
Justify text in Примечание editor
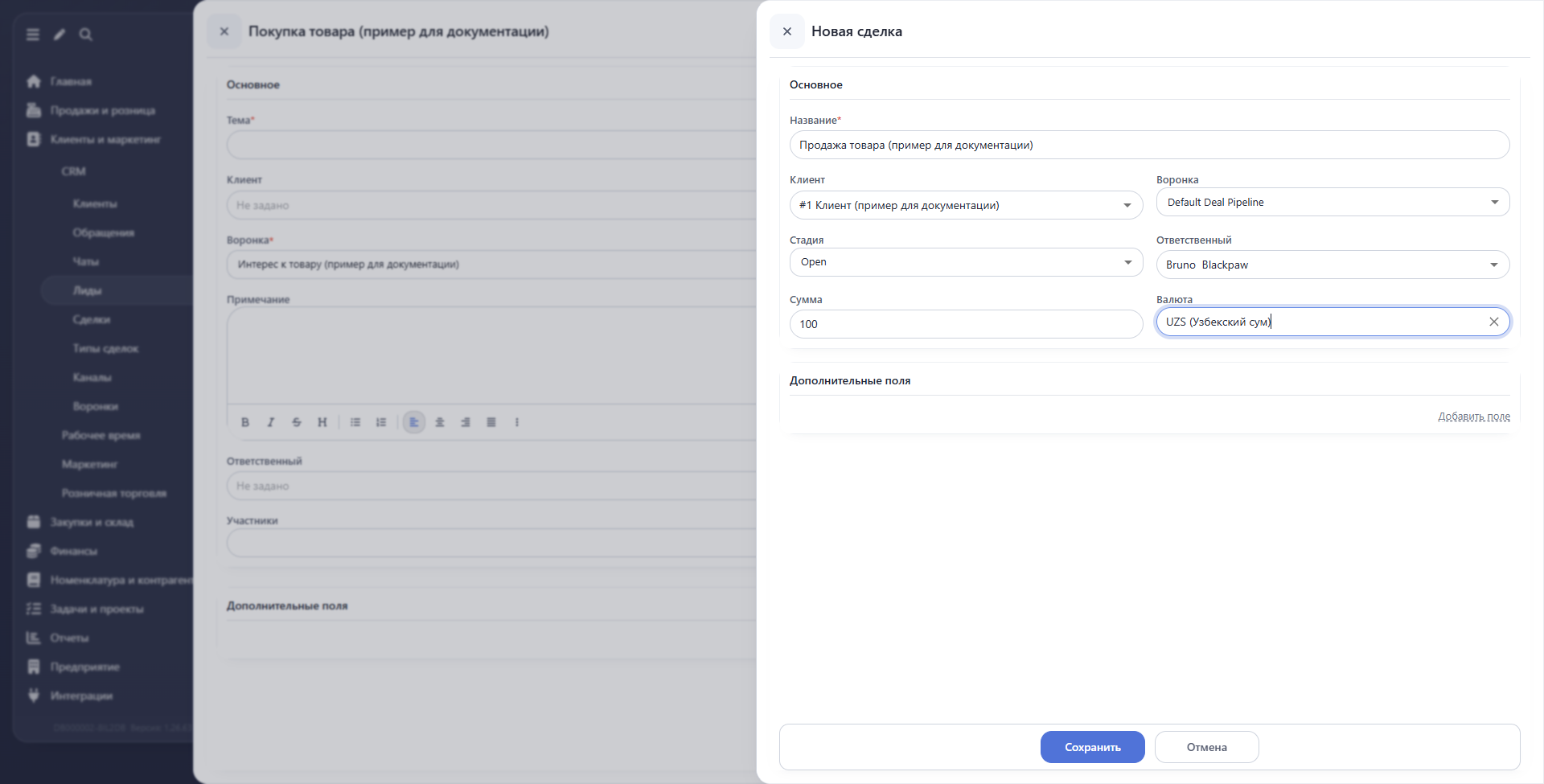click(x=491, y=422)
